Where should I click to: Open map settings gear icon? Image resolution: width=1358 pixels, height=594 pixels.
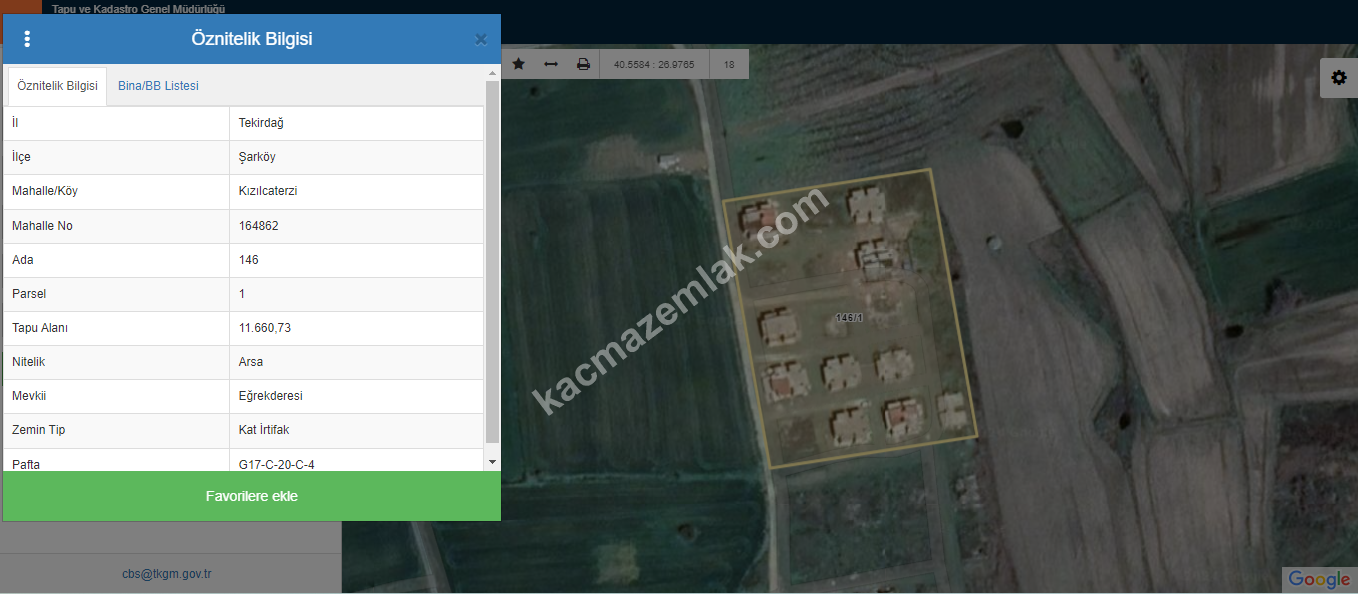(1339, 78)
